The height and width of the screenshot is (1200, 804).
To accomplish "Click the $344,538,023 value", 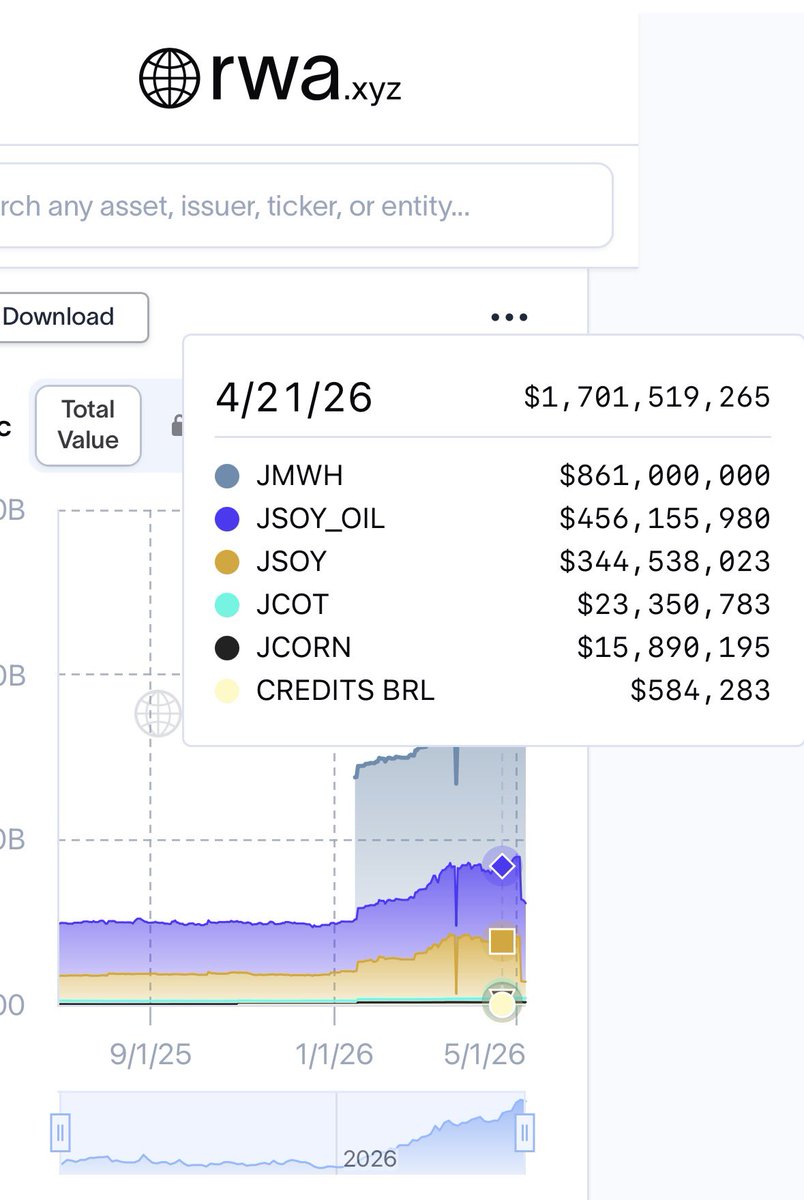I will coord(665,562).
